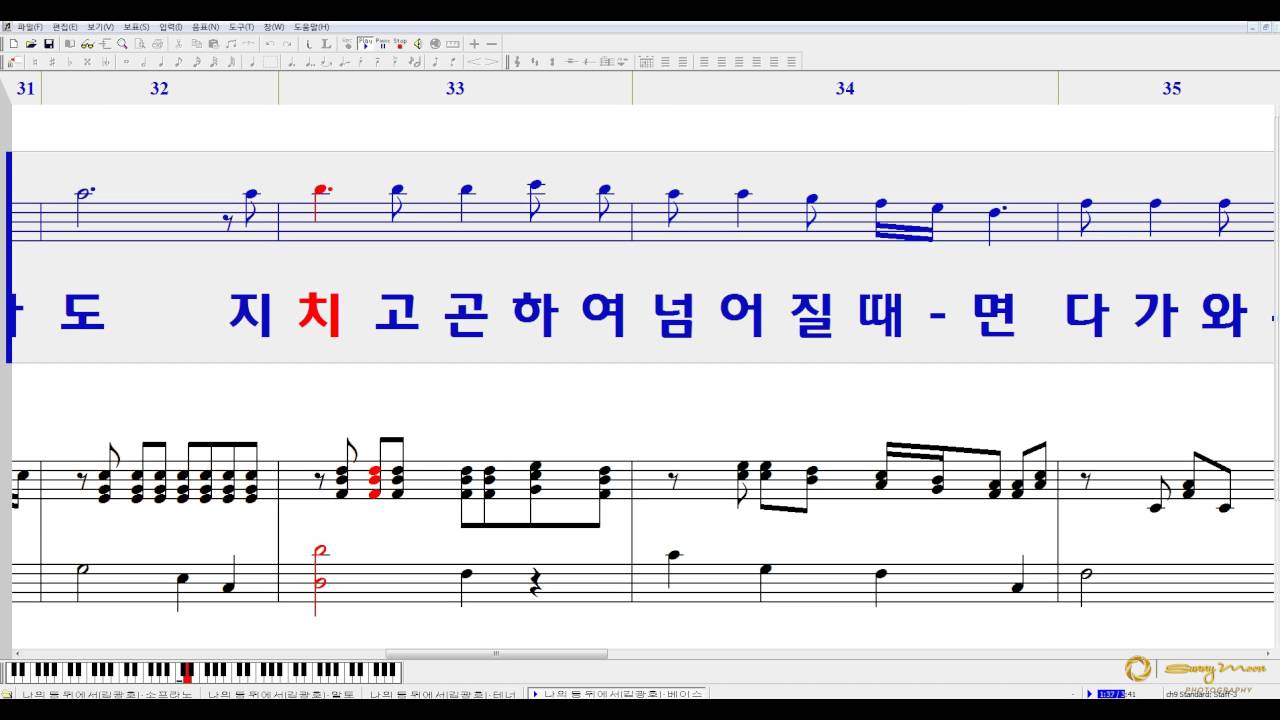The image size is (1280, 720).
Task: Open the 파일(F) menu
Action: [x=30, y=27]
